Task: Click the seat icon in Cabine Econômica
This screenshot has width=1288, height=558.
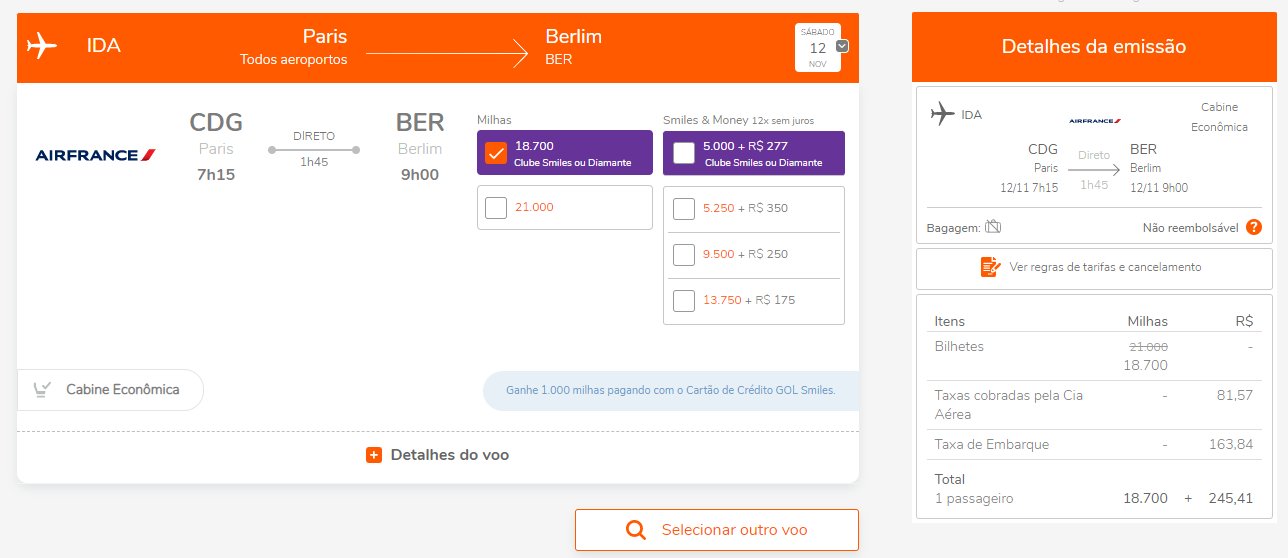Action: pyautogui.click(x=43, y=389)
